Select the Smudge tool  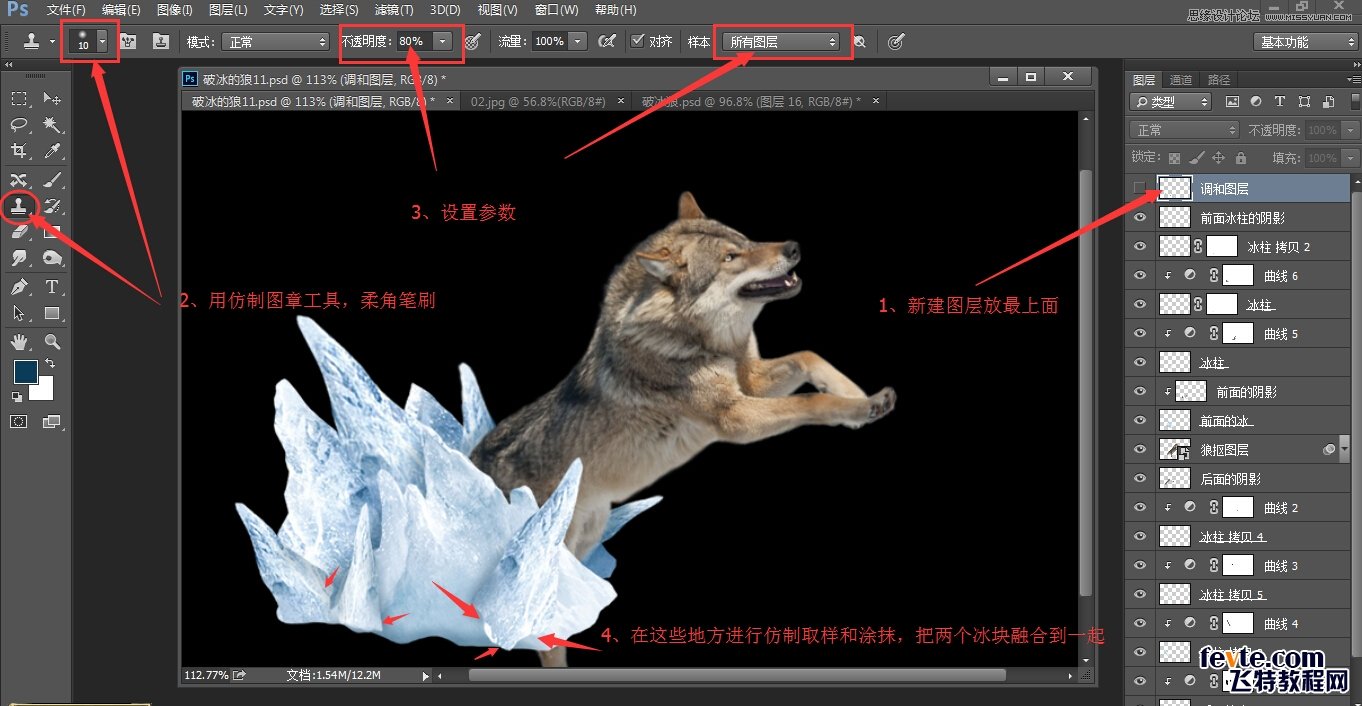(x=19, y=258)
